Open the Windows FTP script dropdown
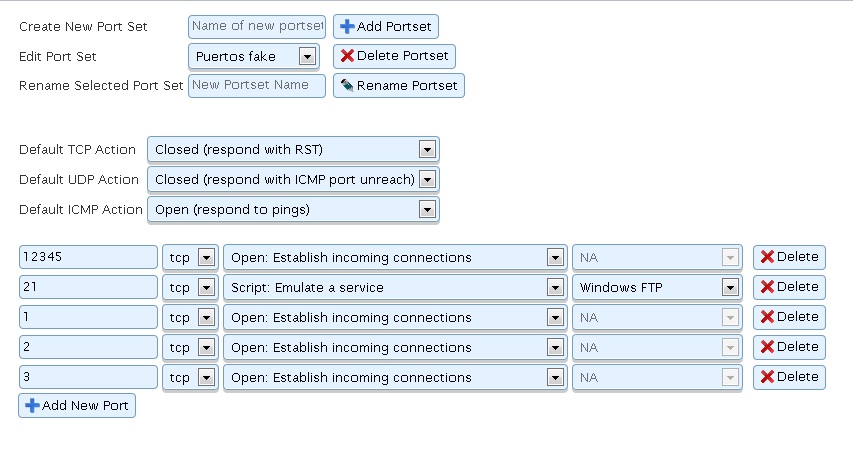 click(658, 288)
